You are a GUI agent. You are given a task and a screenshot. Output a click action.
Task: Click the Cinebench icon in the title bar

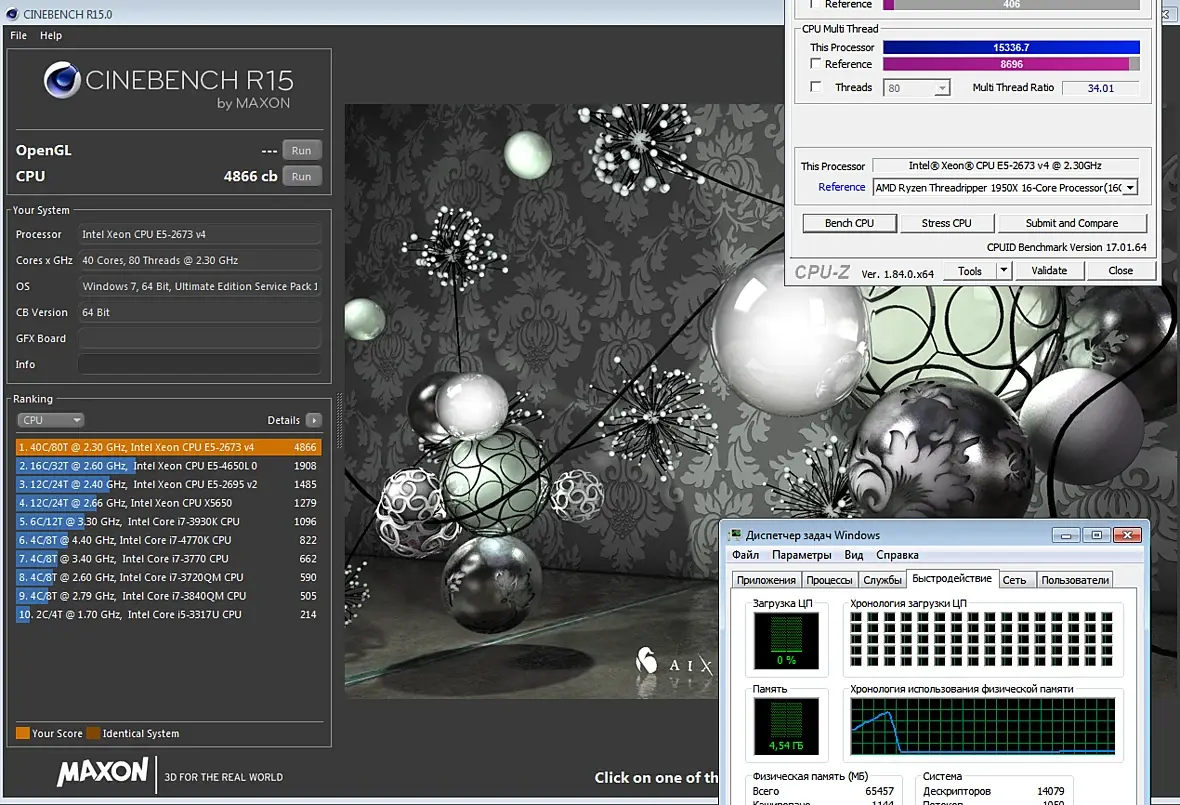[x=10, y=13]
